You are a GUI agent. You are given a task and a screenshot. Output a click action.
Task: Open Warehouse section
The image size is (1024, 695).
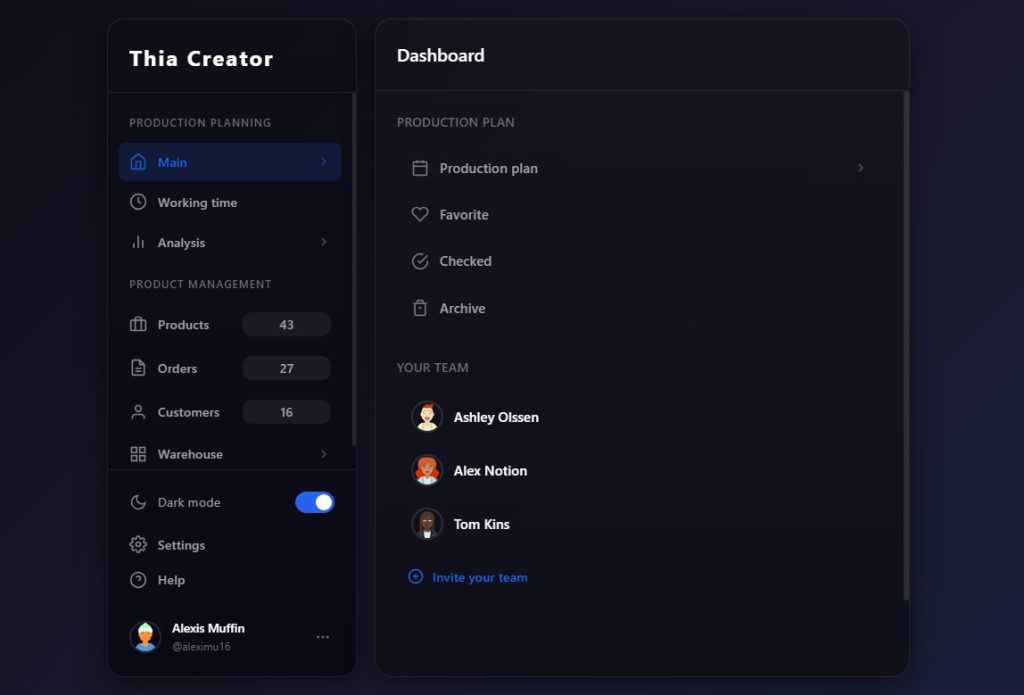coord(230,454)
